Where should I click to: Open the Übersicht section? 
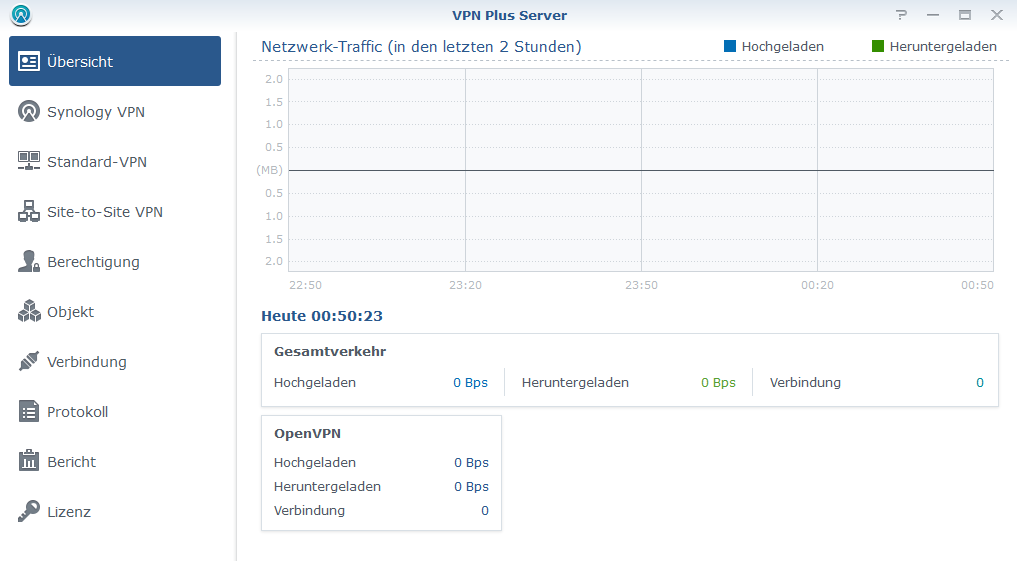(115, 61)
